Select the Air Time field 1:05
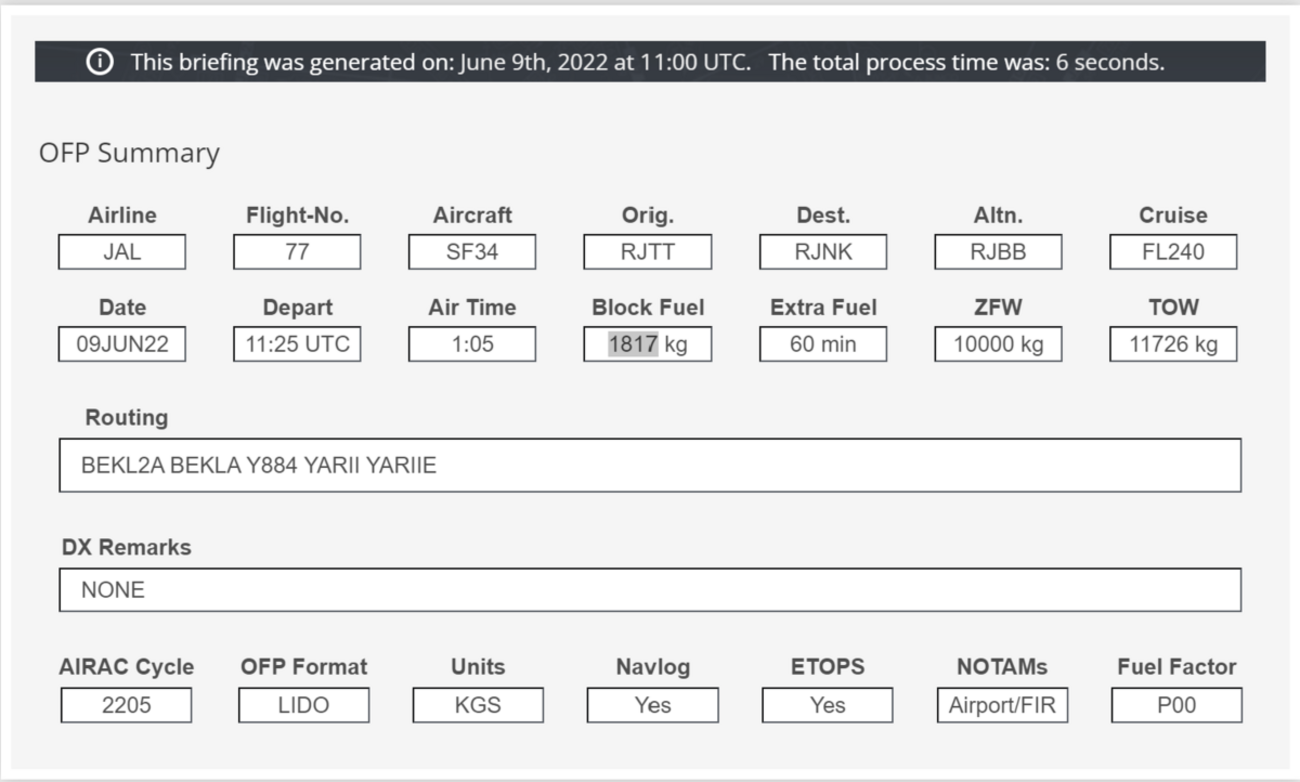The image size is (1300, 782). 472,344
